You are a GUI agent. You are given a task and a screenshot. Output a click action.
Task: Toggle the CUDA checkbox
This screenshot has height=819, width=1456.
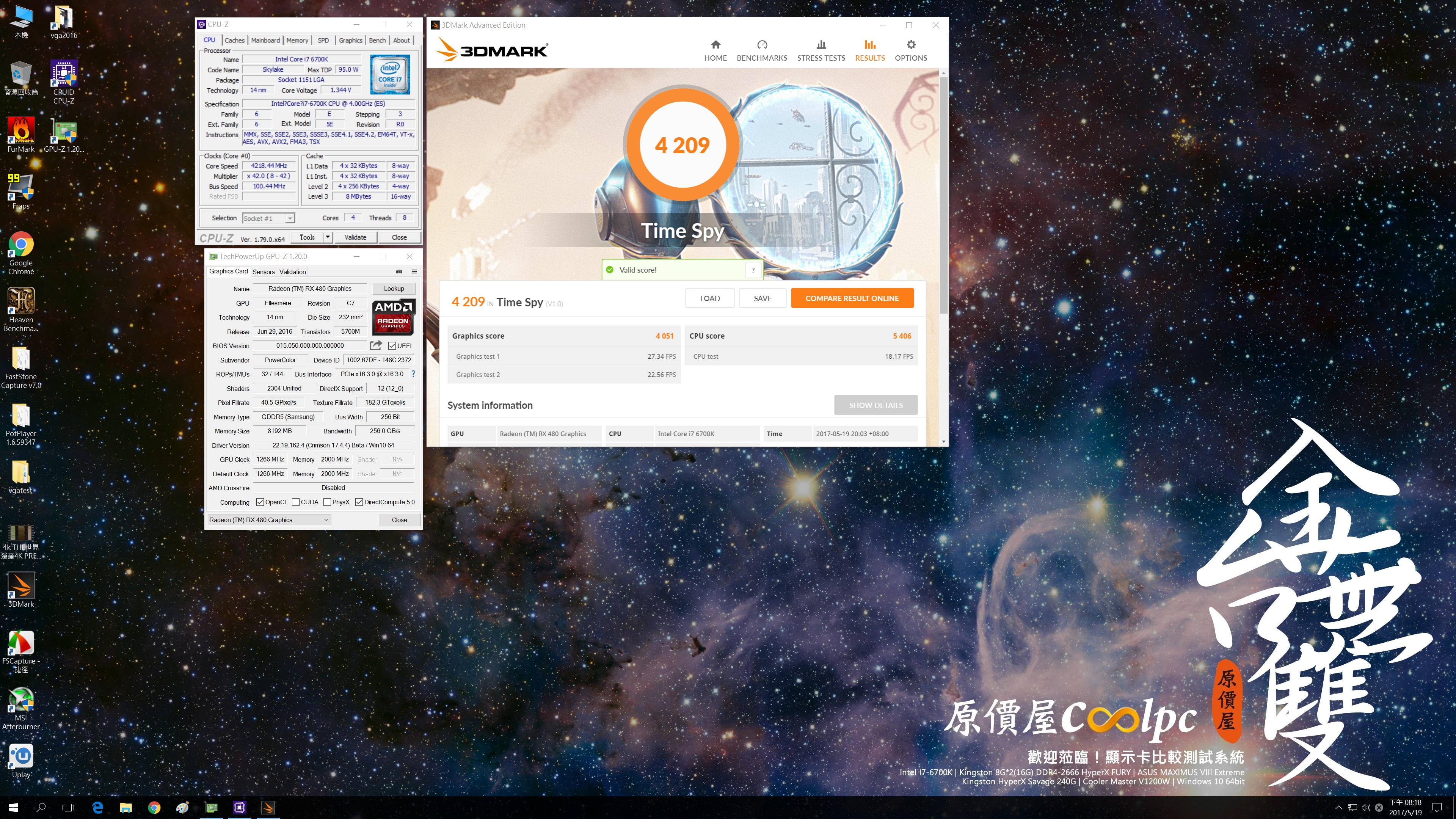(296, 502)
